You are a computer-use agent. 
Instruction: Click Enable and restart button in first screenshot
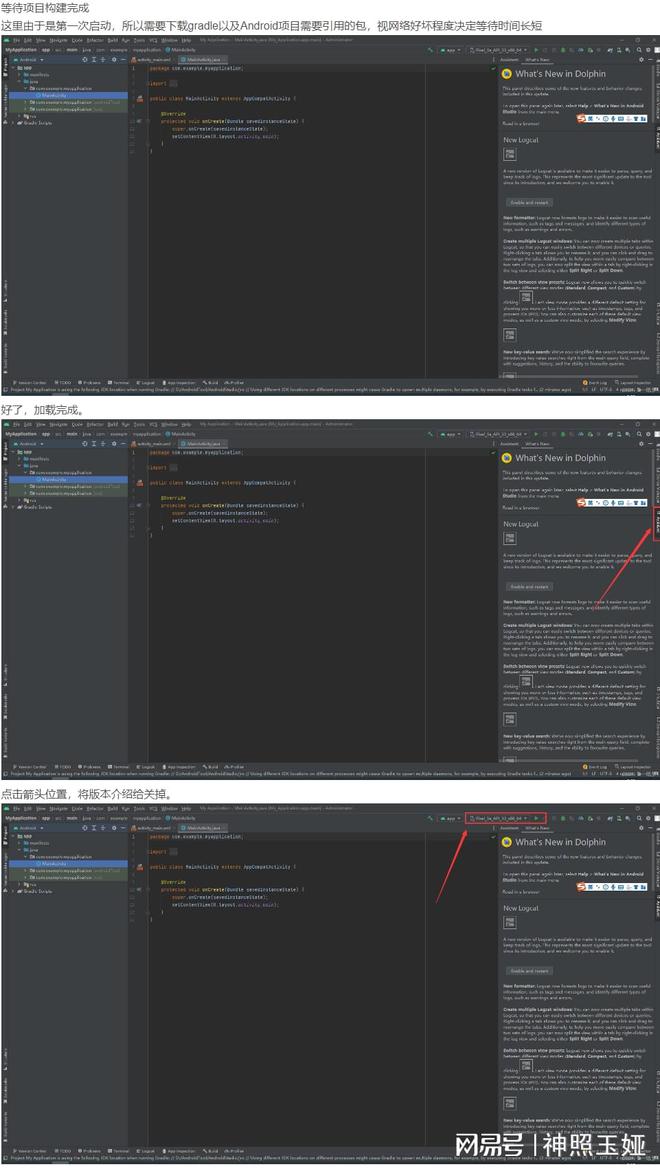click(x=529, y=202)
